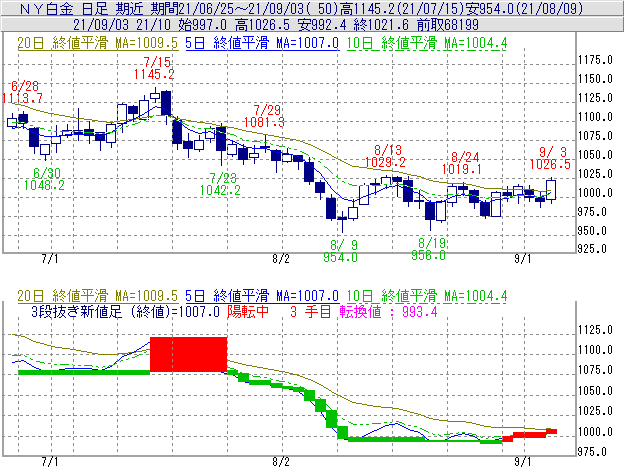The height and width of the screenshot is (475, 624).
Task: Click the 8/13 1029.2 peak label
Action: click(x=385, y=156)
